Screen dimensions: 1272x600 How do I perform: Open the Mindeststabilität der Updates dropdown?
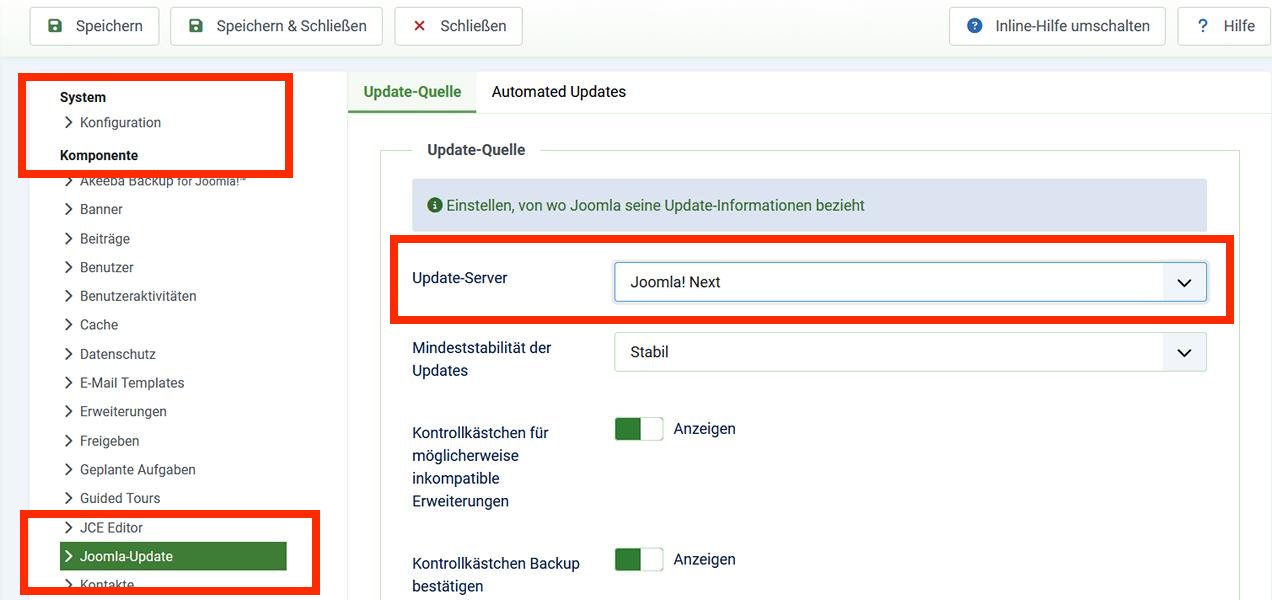click(x=910, y=352)
